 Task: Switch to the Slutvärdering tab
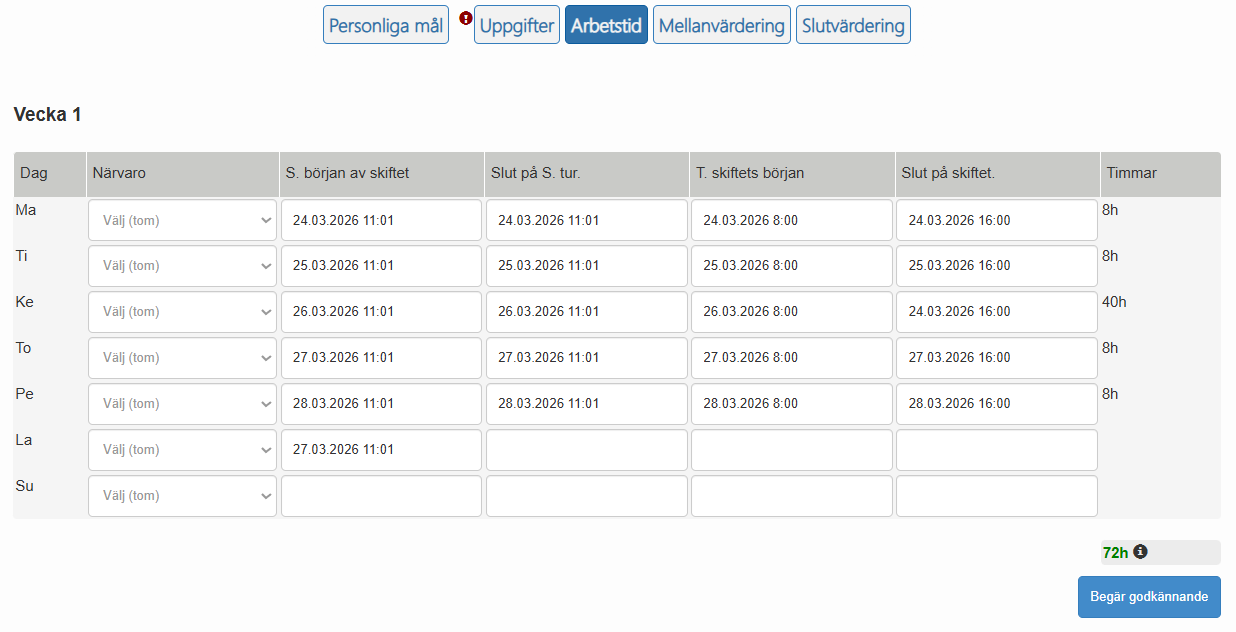852,24
